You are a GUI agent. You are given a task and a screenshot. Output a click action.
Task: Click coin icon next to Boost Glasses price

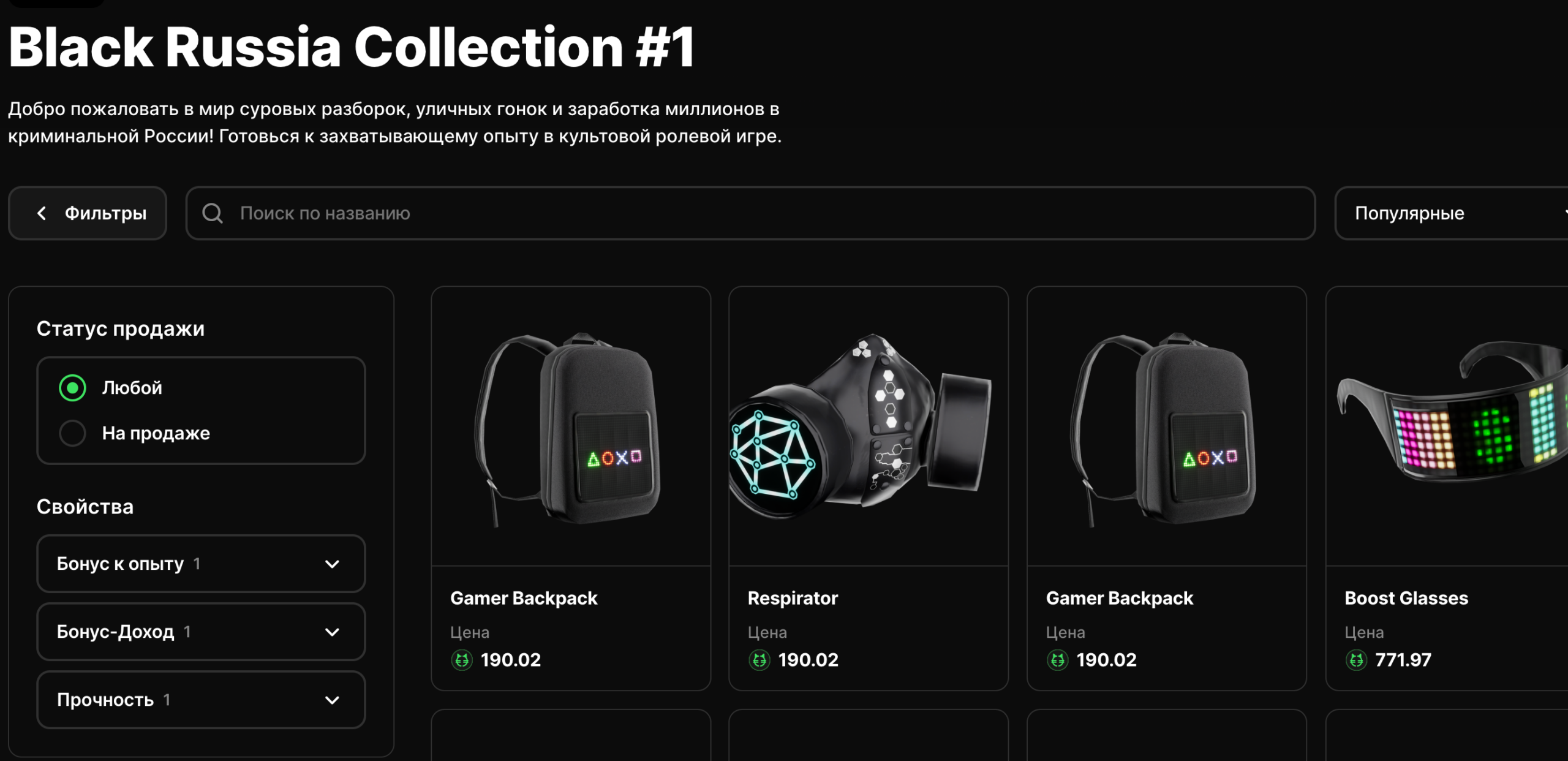click(x=1356, y=660)
